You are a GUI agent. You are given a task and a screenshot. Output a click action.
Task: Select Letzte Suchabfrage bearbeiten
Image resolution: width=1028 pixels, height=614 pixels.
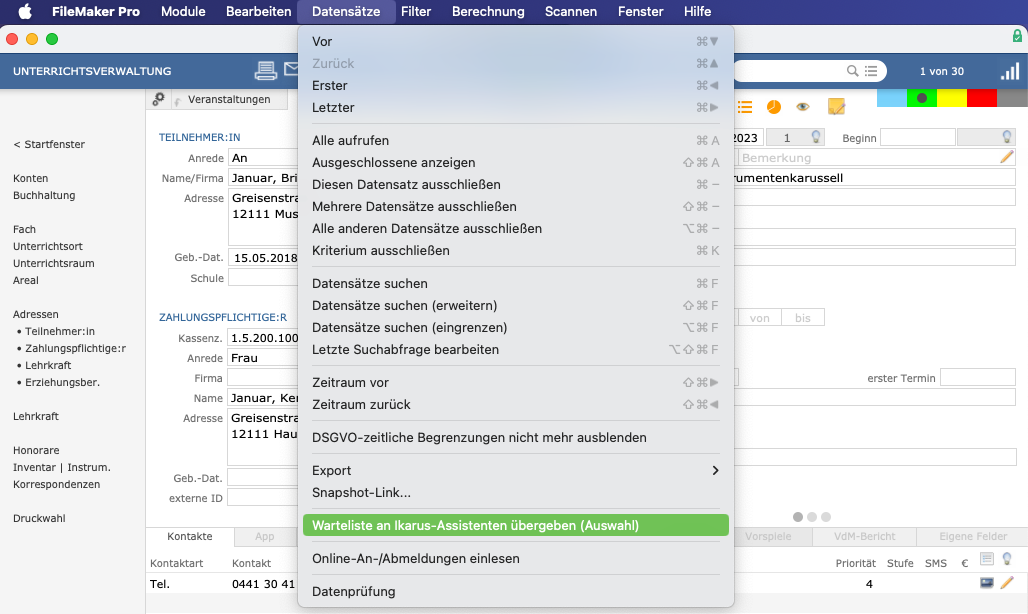tap(515, 349)
